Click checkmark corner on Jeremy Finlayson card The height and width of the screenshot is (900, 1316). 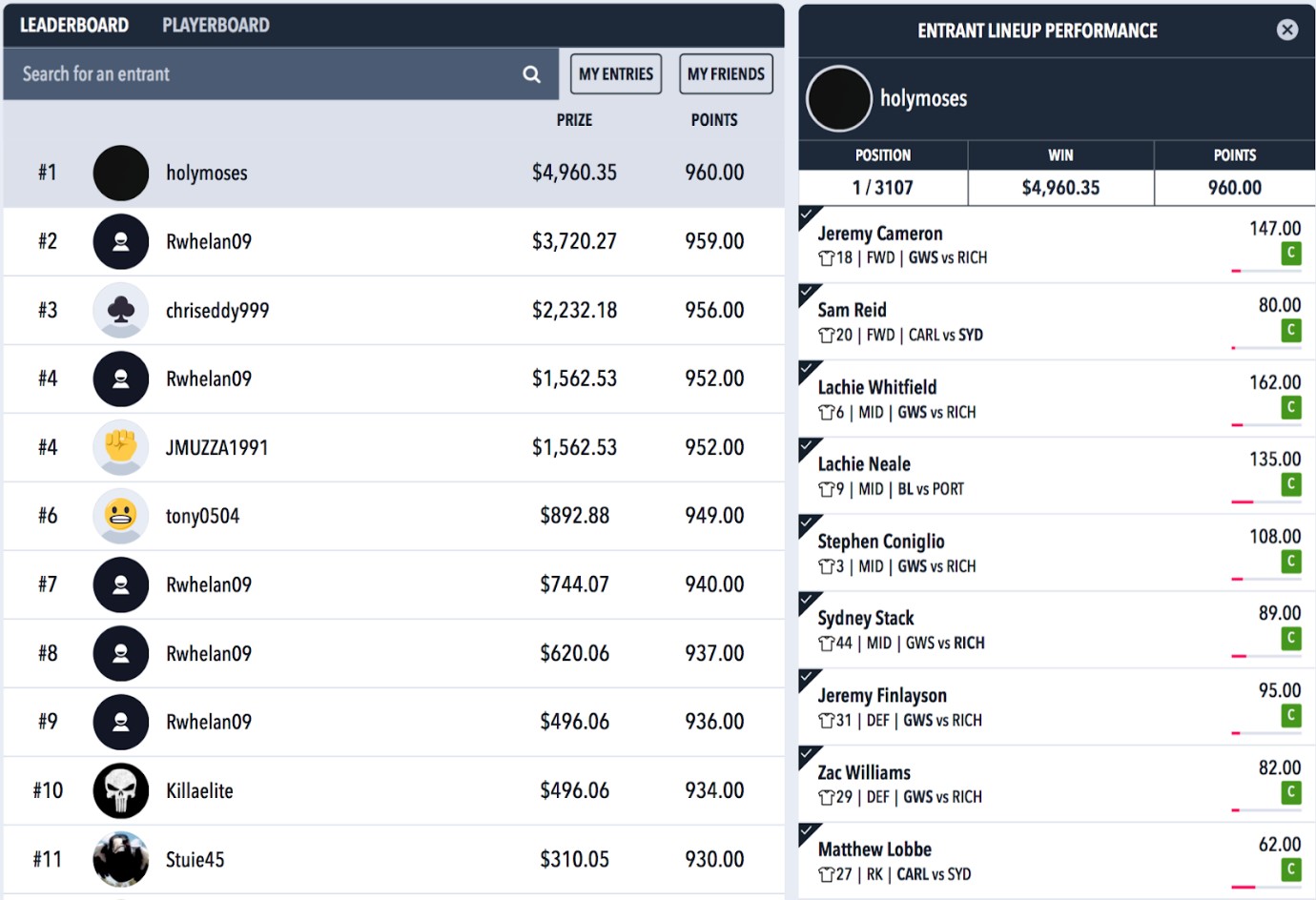click(809, 678)
